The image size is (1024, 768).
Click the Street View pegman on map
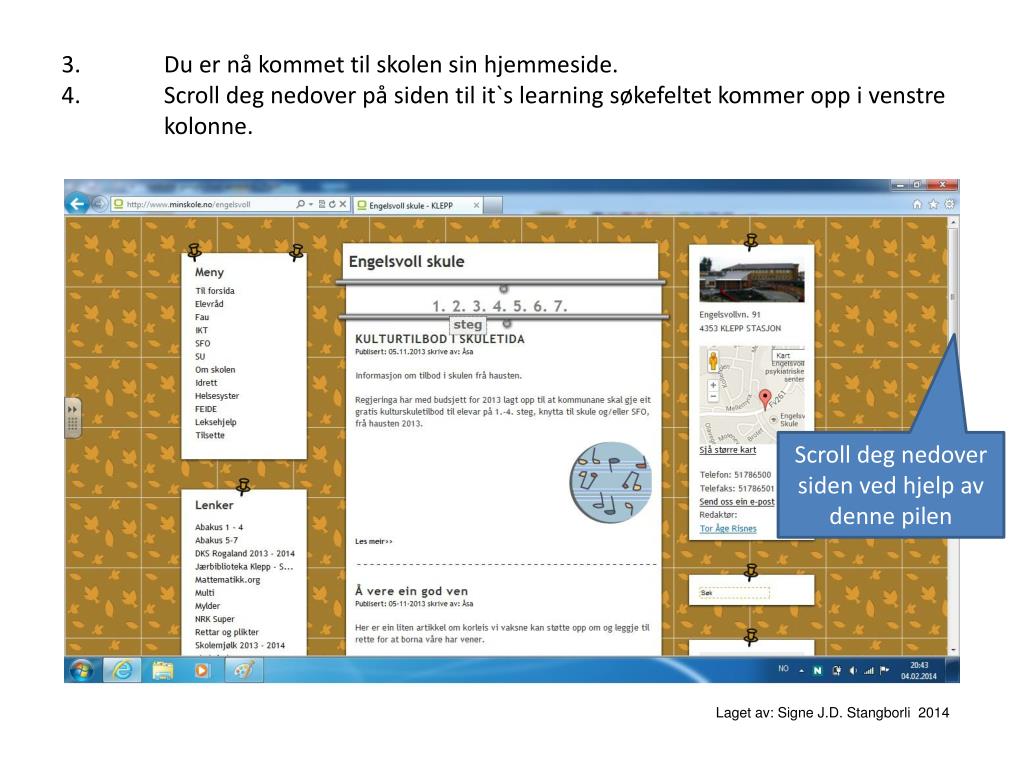tap(713, 360)
